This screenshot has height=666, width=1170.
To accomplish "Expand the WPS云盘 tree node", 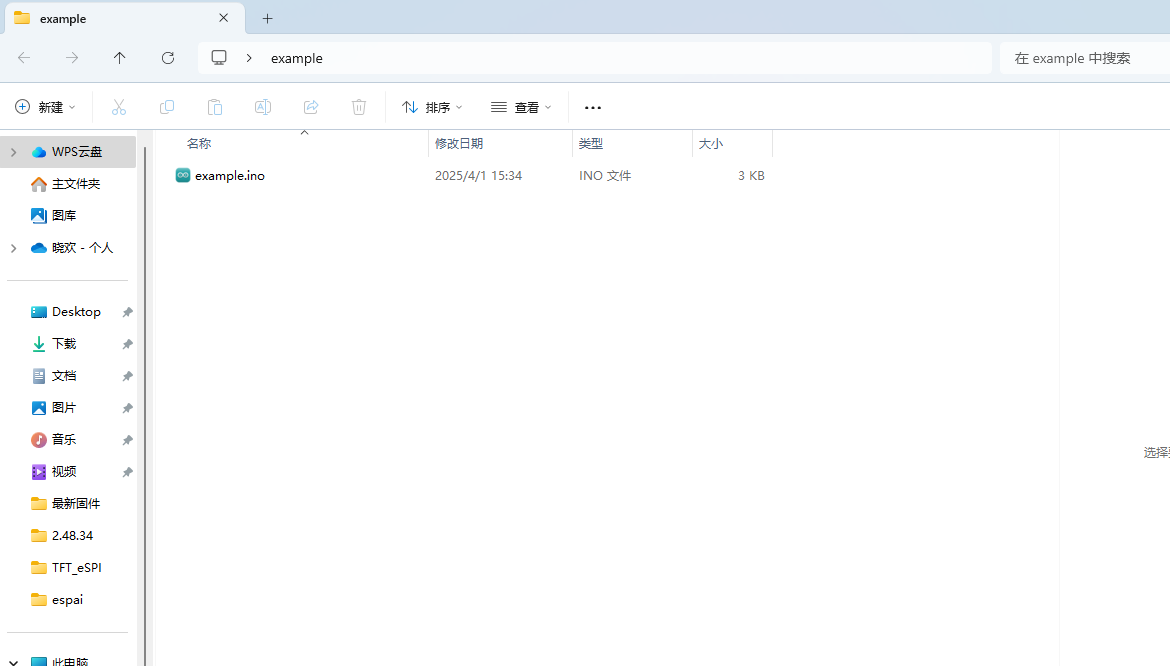I will pyautogui.click(x=13, y=152).
